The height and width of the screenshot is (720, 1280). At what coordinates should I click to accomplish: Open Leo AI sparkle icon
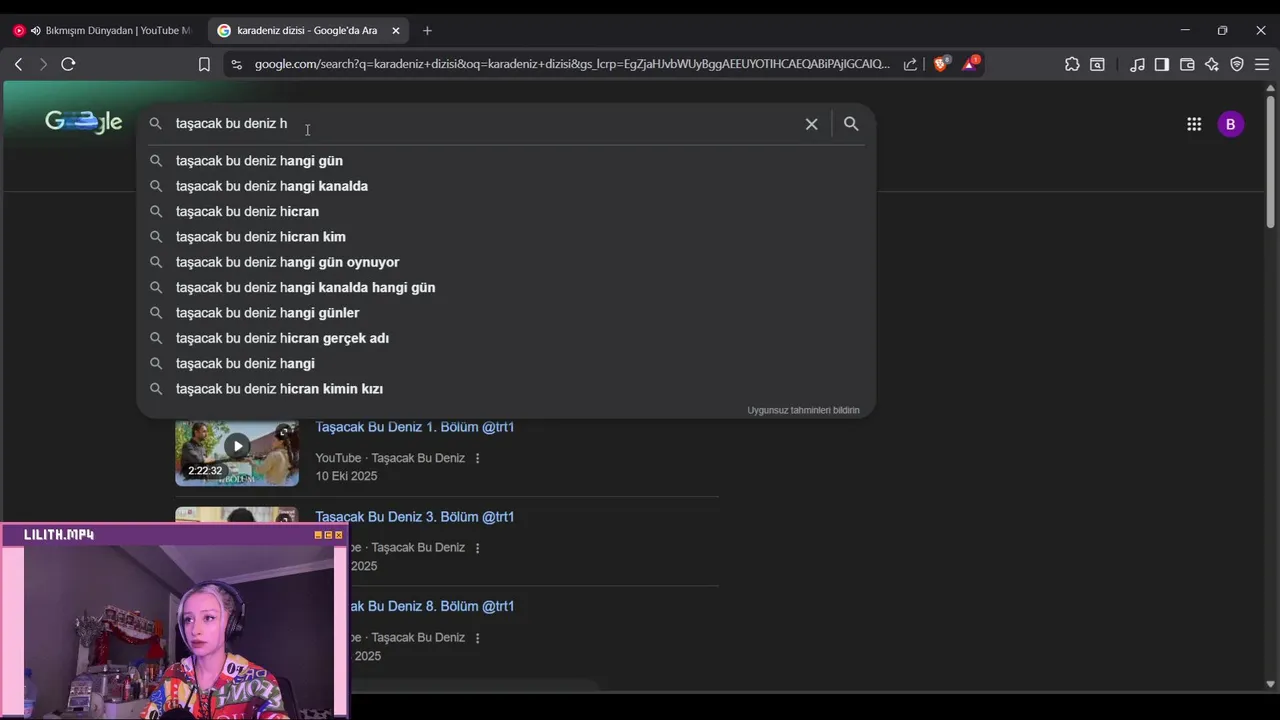click(1212, 64)
